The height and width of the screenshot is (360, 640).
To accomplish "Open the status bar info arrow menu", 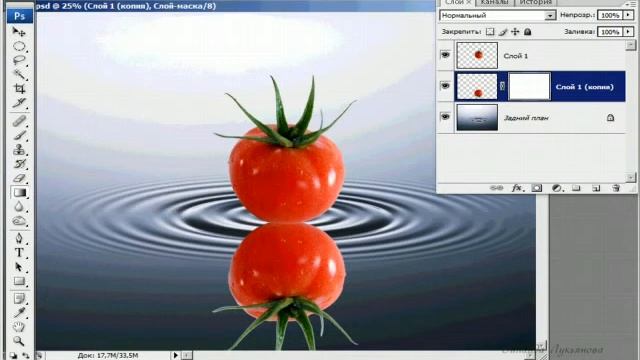I will pos(176,356).
